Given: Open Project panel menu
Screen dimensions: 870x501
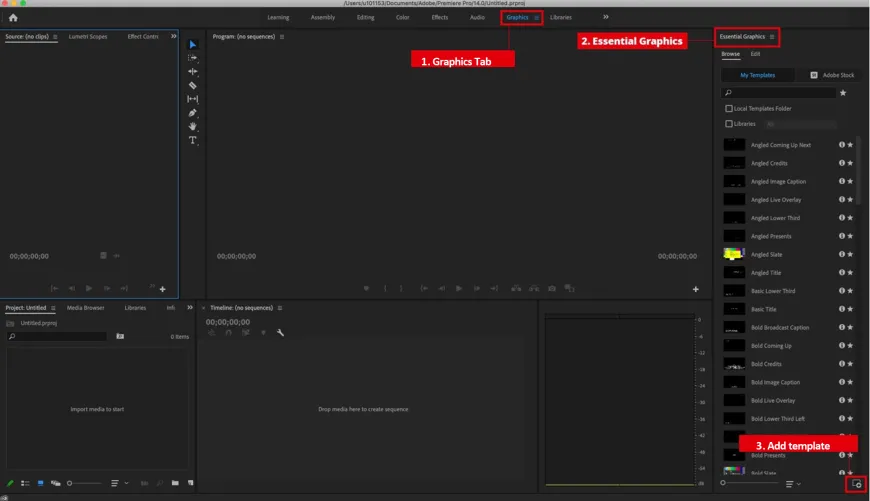Looking at the screenshot, I should click(53, 308).
